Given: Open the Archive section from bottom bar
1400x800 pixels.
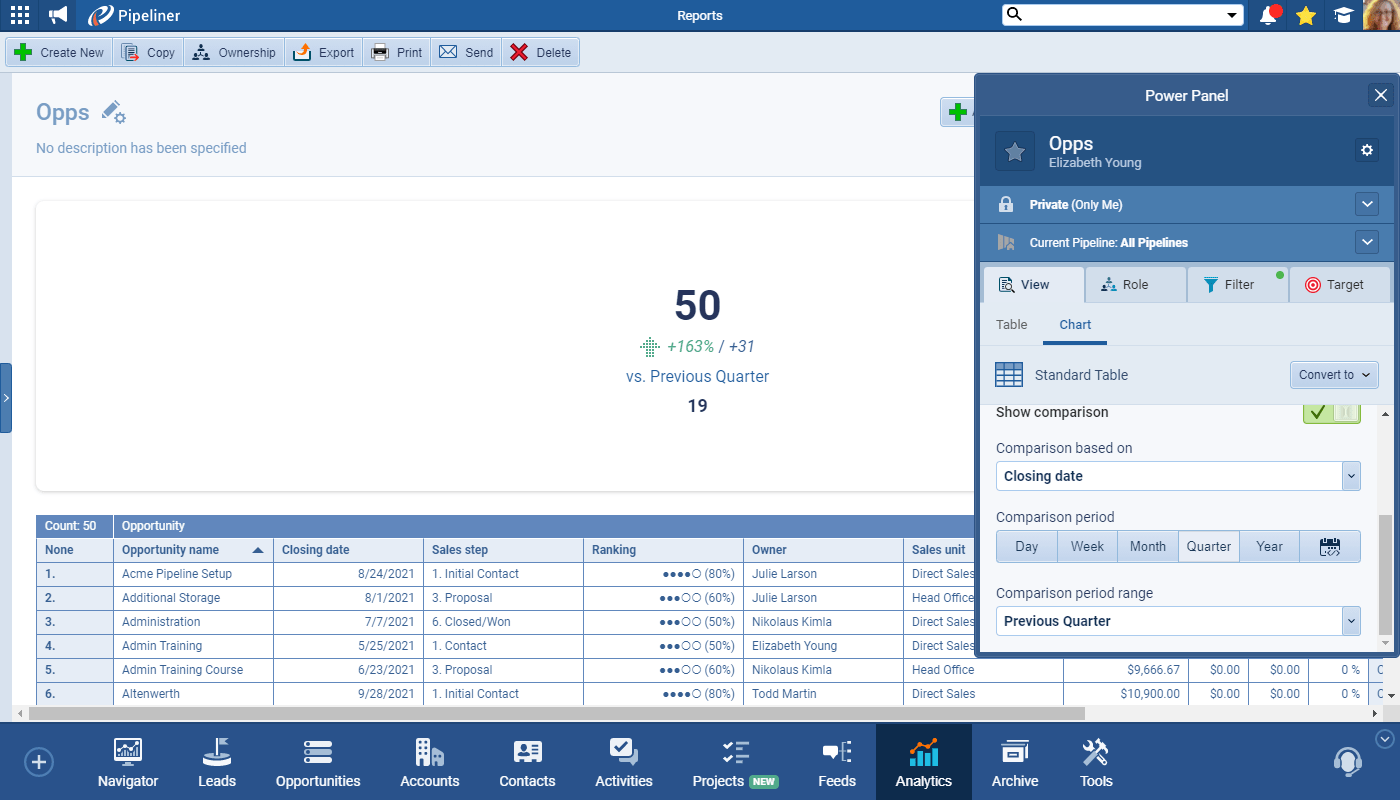Looking at the screenshot, I should coord(1014,762).
